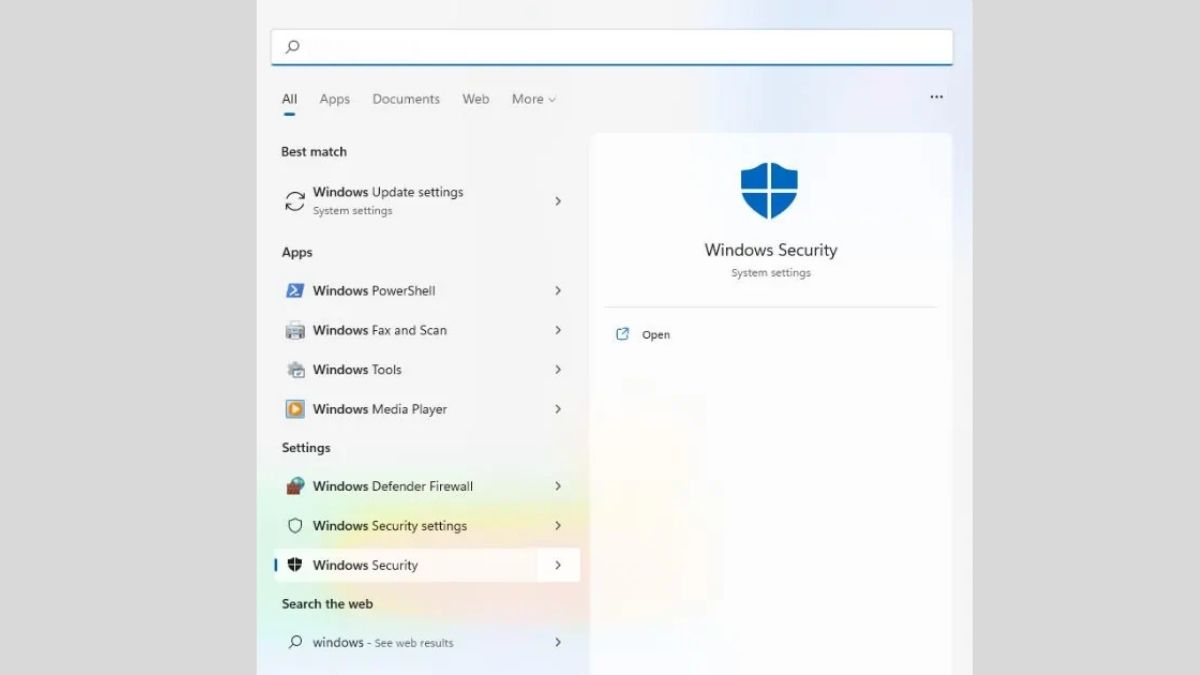Switch to the Documents tab

tap(406, 99)
